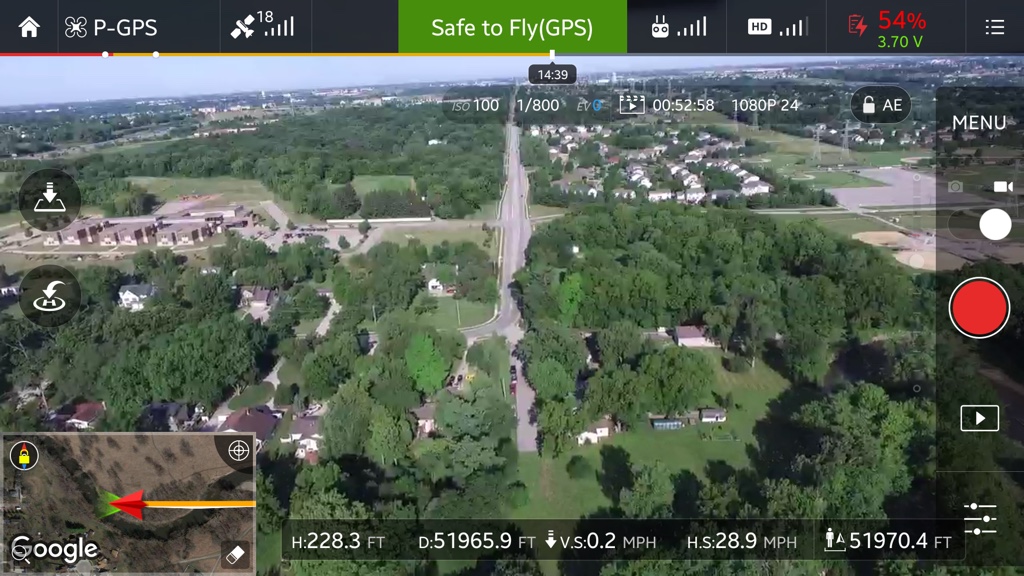This screenshot has height=576, width=1024.
Task: Tap the shutter speed 1/800
Action: [537, 105]
